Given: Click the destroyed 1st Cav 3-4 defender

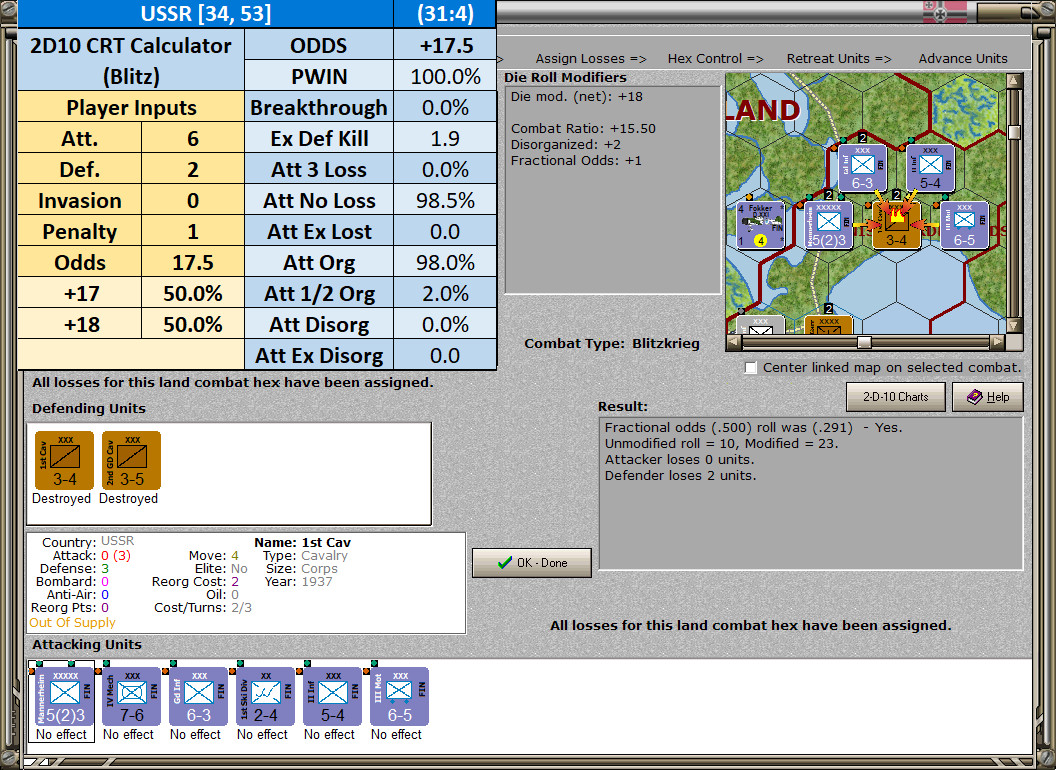Looking at the screenshot, I should point(64,461).
